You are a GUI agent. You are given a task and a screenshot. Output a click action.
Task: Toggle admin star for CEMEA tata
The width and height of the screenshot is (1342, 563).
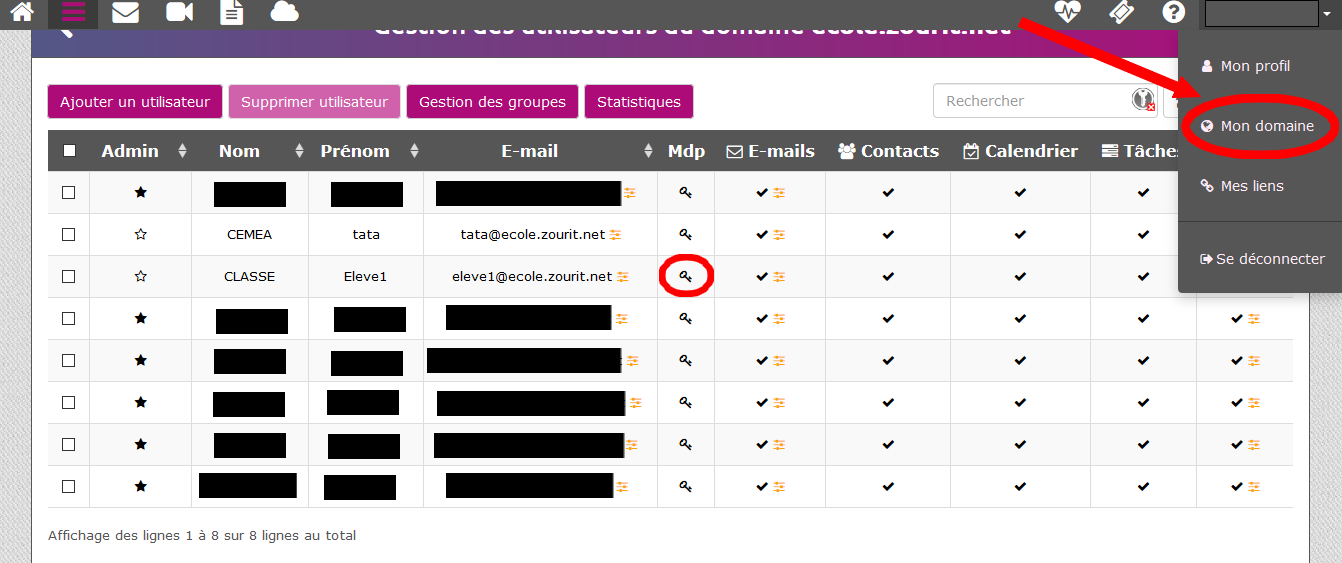141,234
